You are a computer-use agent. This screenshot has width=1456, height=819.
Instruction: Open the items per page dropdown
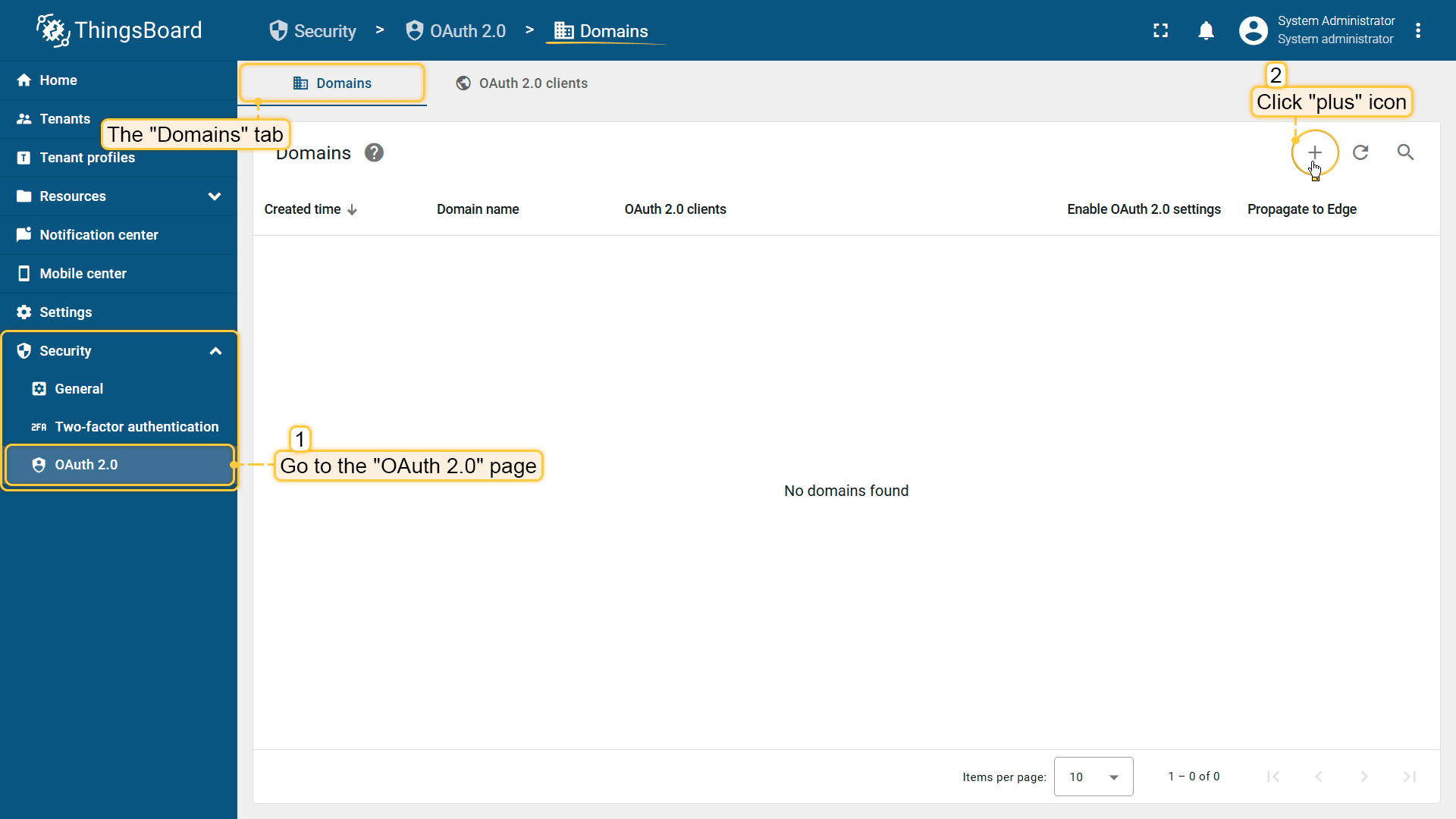coord(1093,777)
